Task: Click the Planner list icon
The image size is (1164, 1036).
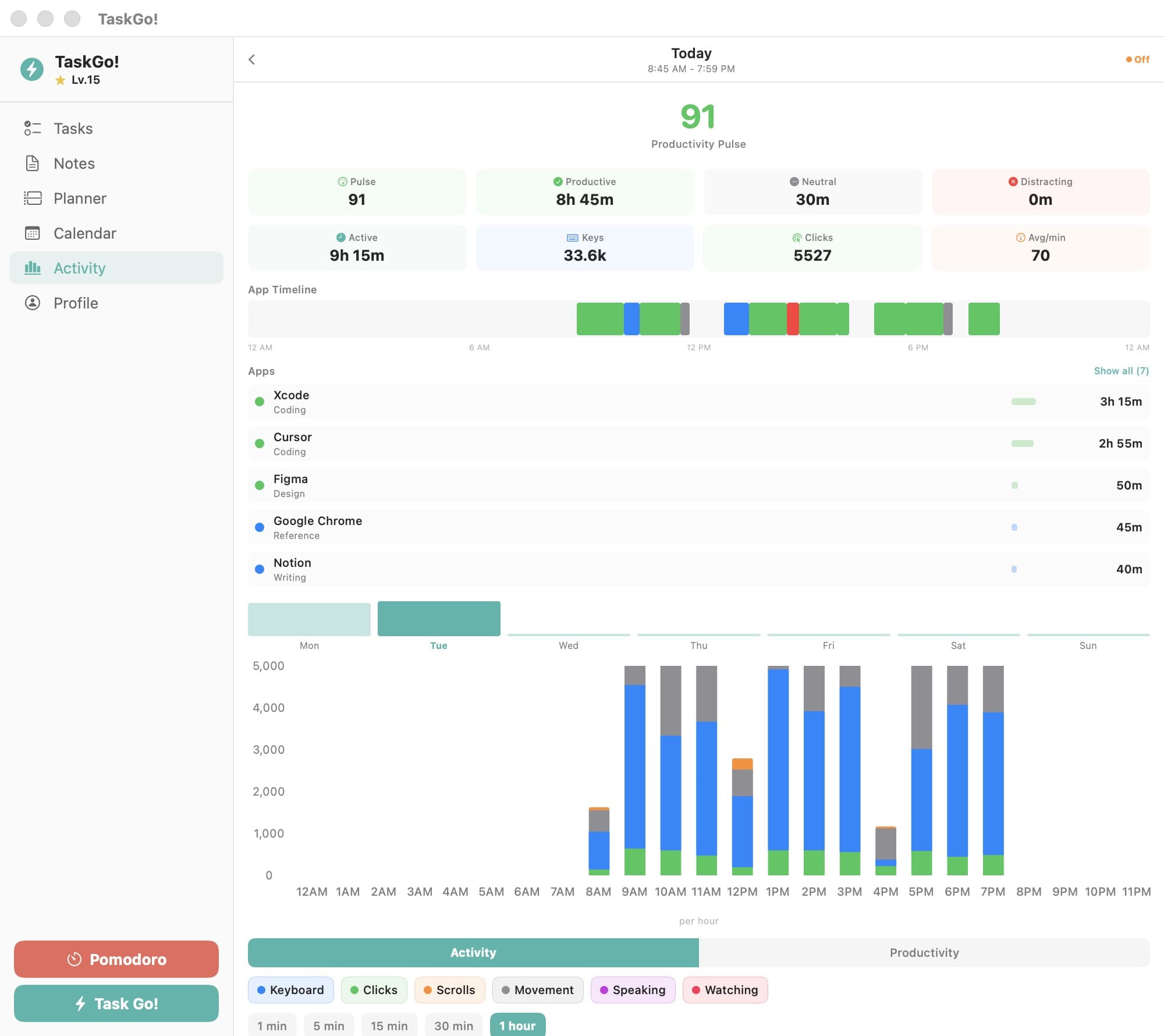Action: point(33,198)
